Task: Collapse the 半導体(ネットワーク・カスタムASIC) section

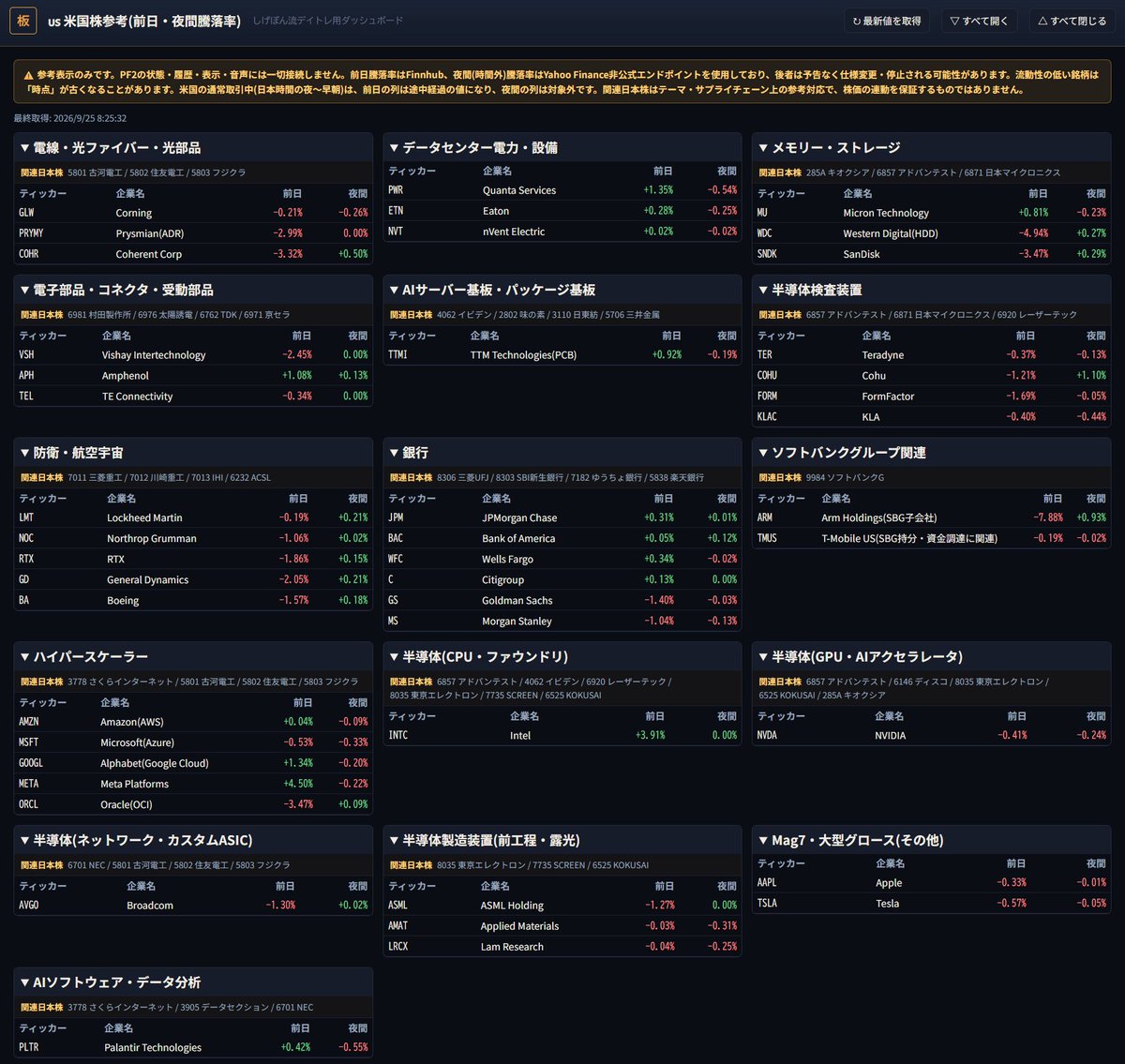Action: tap(193, 841)
